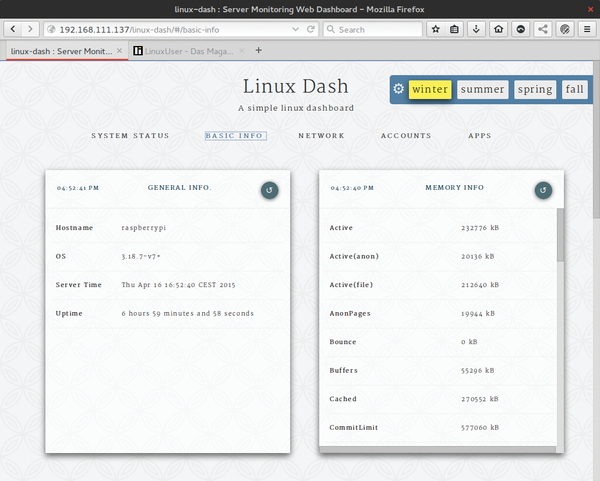Screen dimensions: 600x481
Task: Open the Firefox hamburger menu
Action: (587, 29)
